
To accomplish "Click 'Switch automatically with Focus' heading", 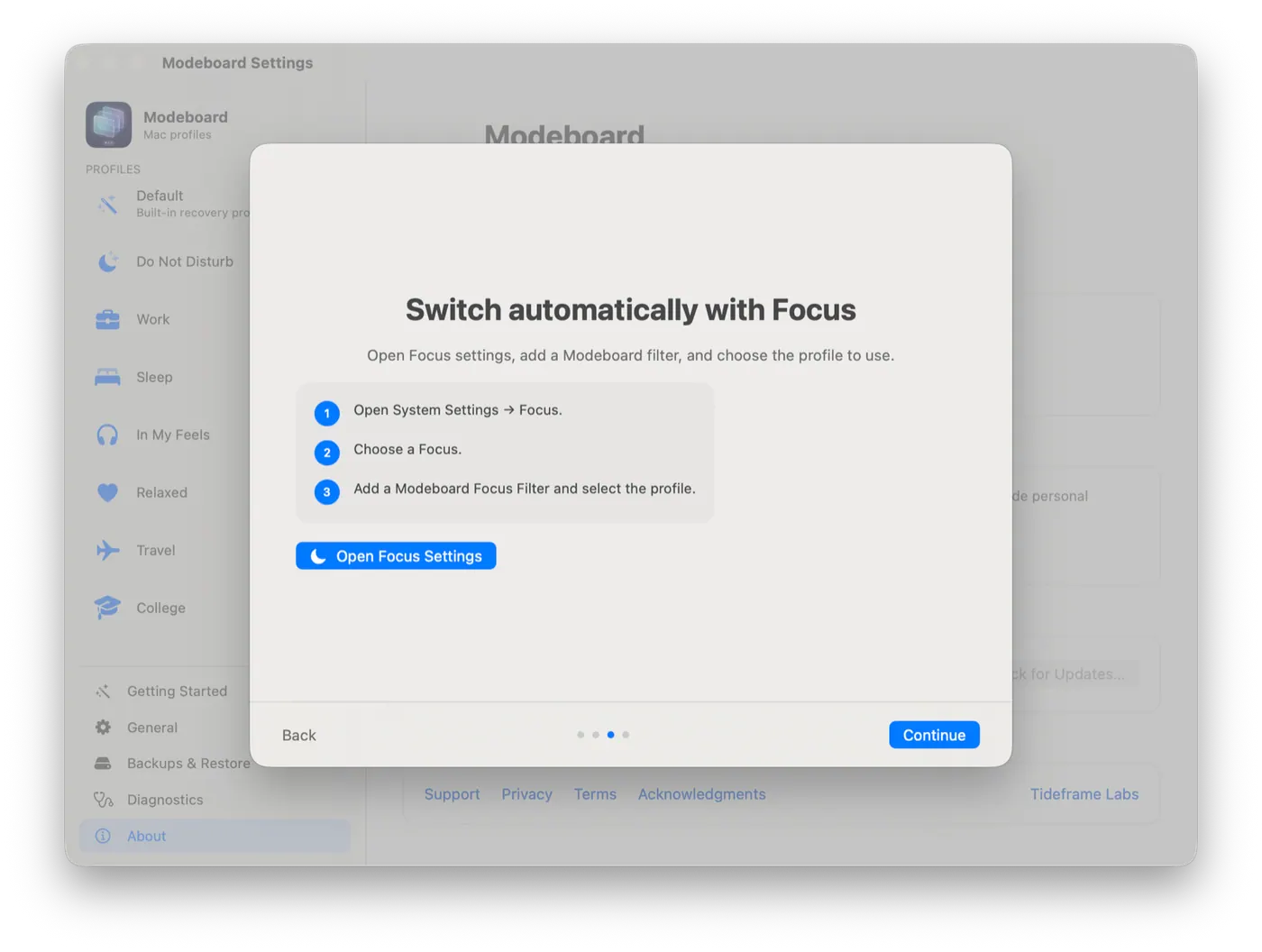I will coord(631,309).
